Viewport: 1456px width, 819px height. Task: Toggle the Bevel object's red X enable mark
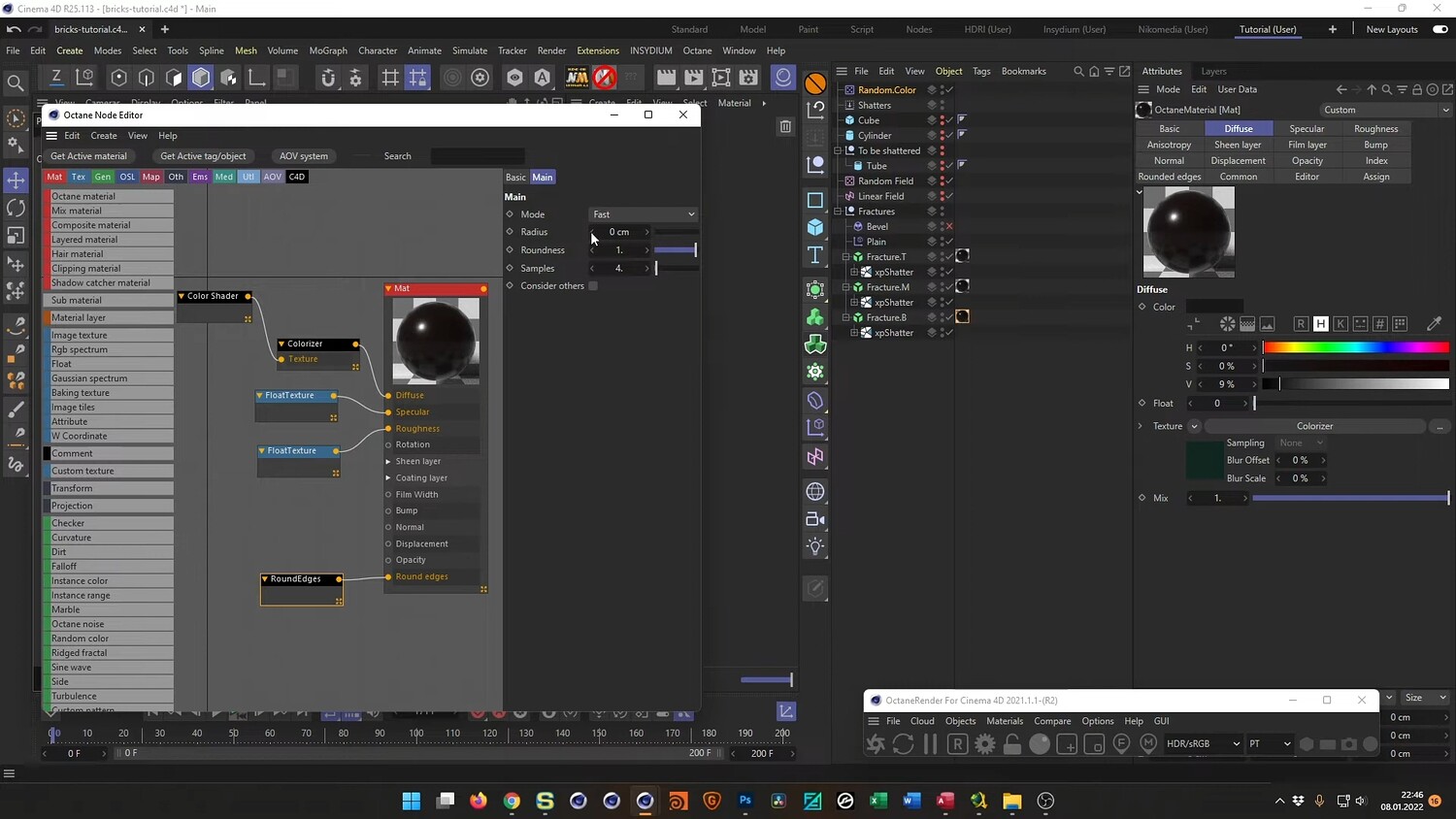coord(949,226)
